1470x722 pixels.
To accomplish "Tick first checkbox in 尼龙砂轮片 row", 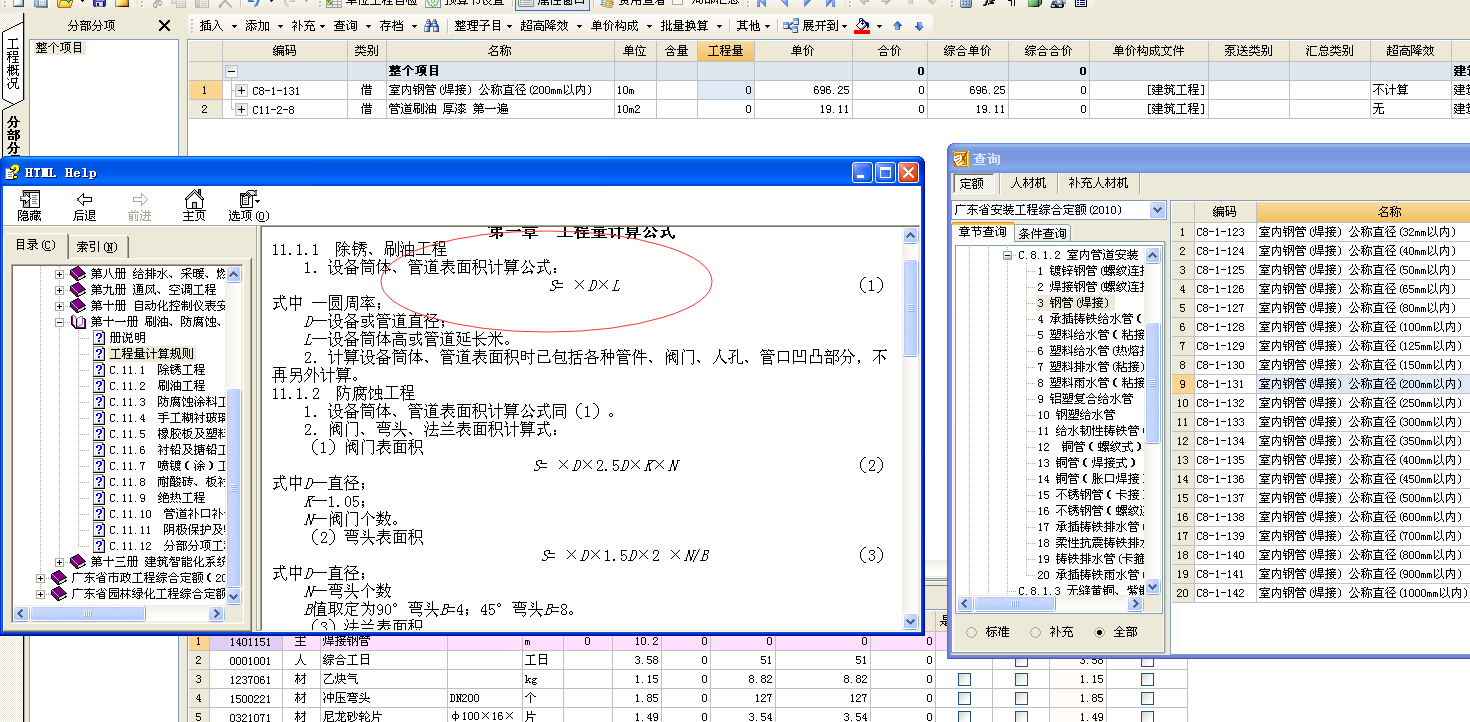I will (x=964, y=716).
